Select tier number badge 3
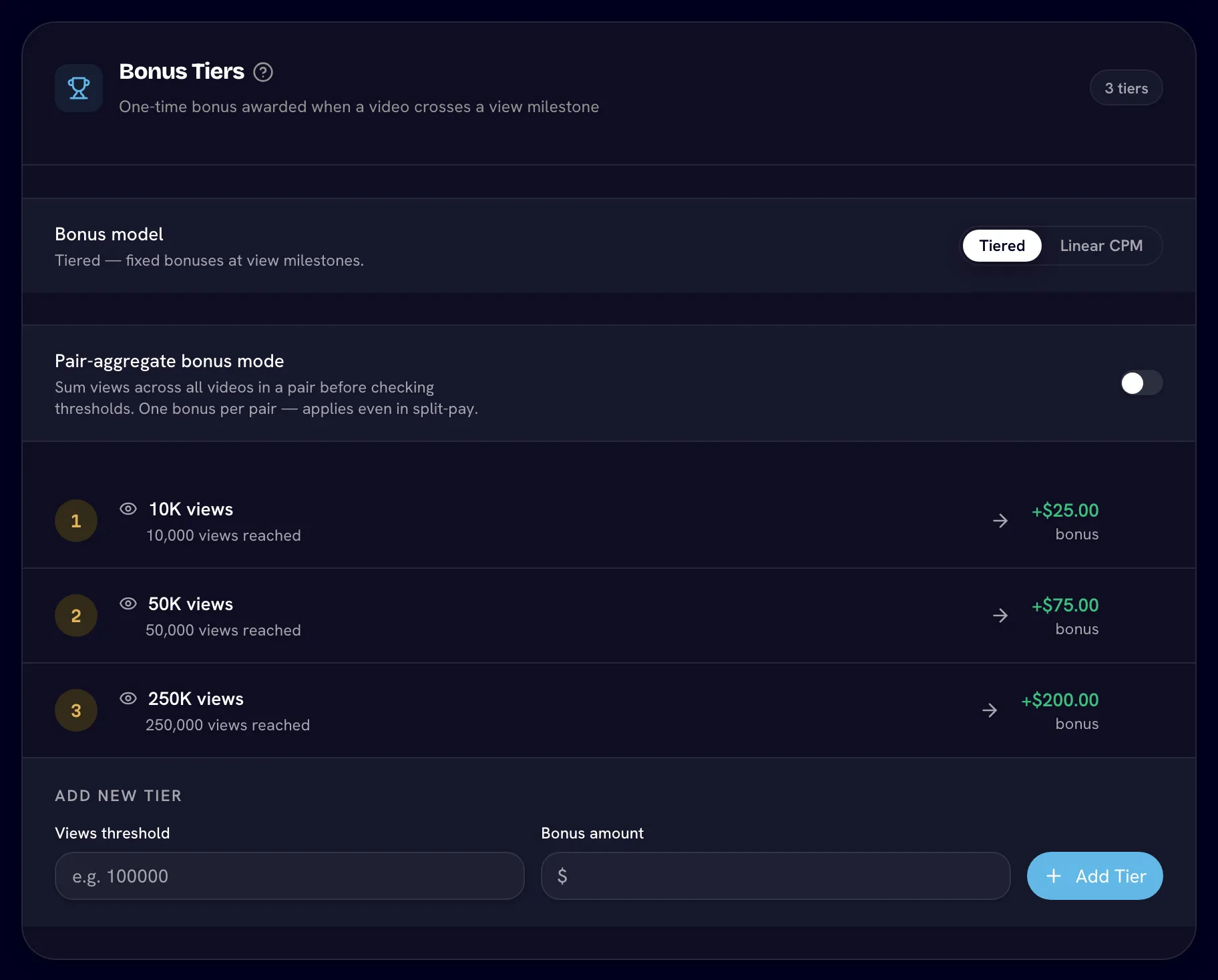 [76, 710]
